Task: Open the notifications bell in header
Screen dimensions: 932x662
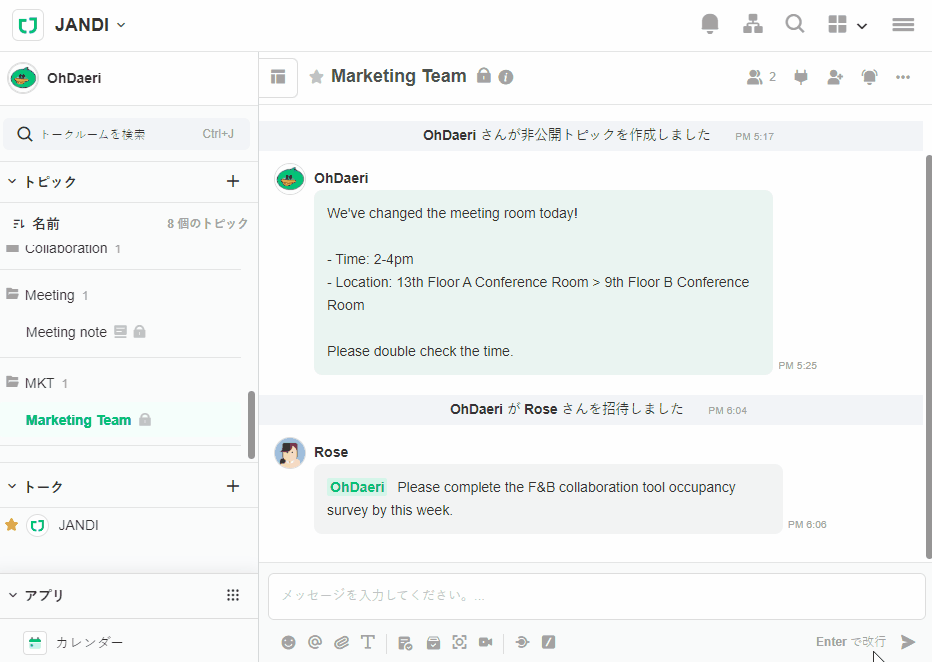Action: (x=710, y=24)
